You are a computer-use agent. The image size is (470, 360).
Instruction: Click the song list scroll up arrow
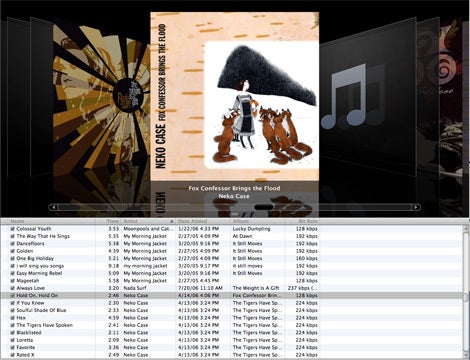[x=466, y=228]
